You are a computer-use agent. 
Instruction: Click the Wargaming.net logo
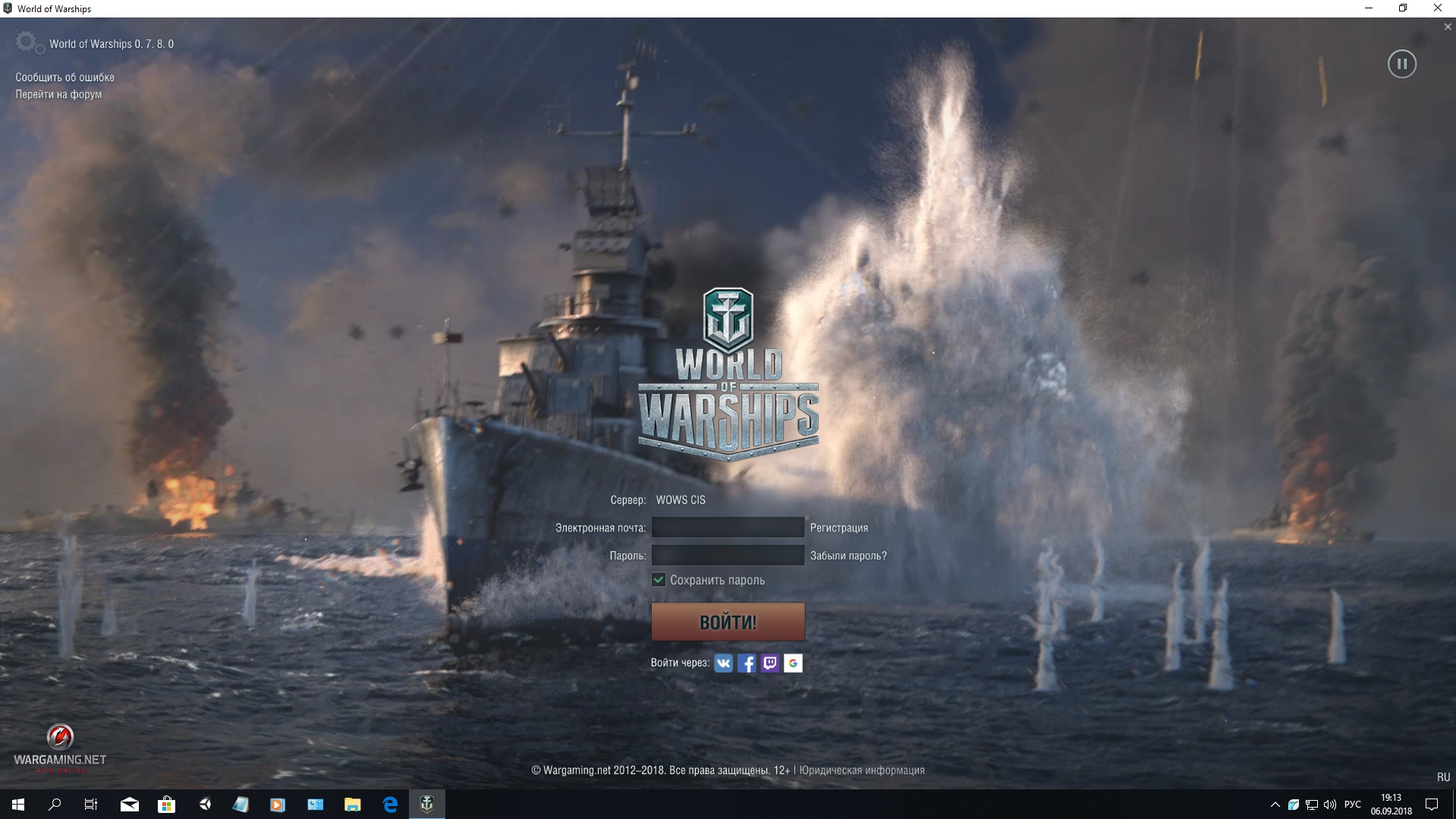[60, 748]
